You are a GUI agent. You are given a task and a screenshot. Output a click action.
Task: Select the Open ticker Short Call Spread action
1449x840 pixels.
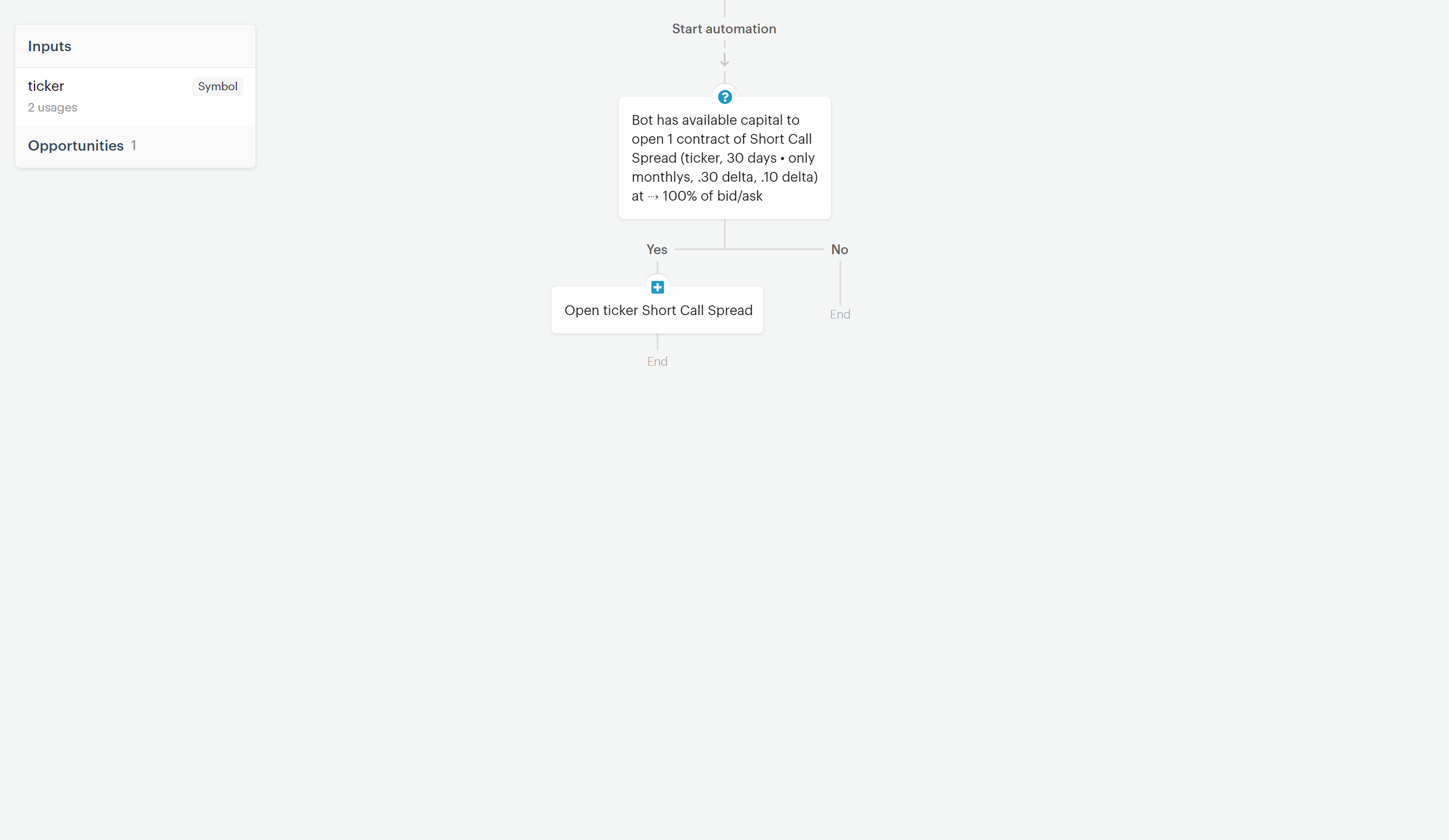(657, 310)
